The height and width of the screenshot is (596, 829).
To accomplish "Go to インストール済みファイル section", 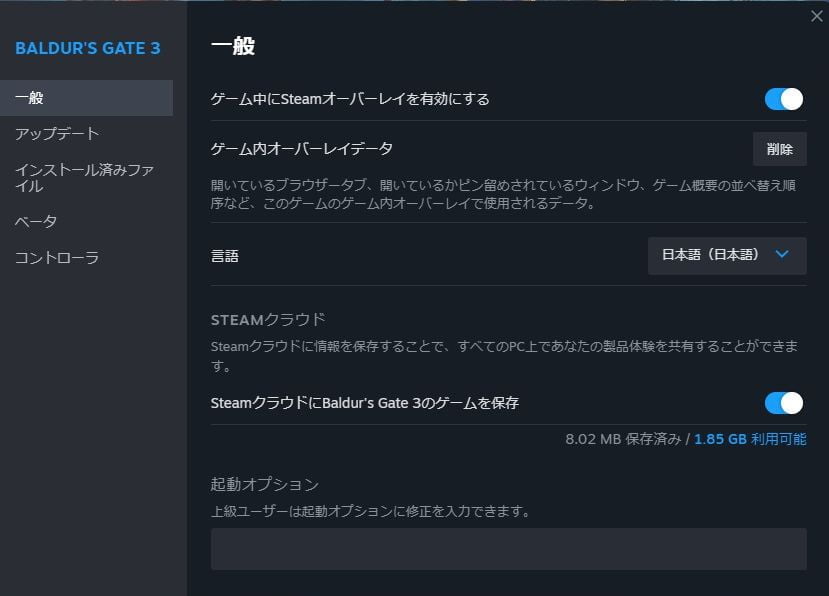I will [x=84, y=178].
